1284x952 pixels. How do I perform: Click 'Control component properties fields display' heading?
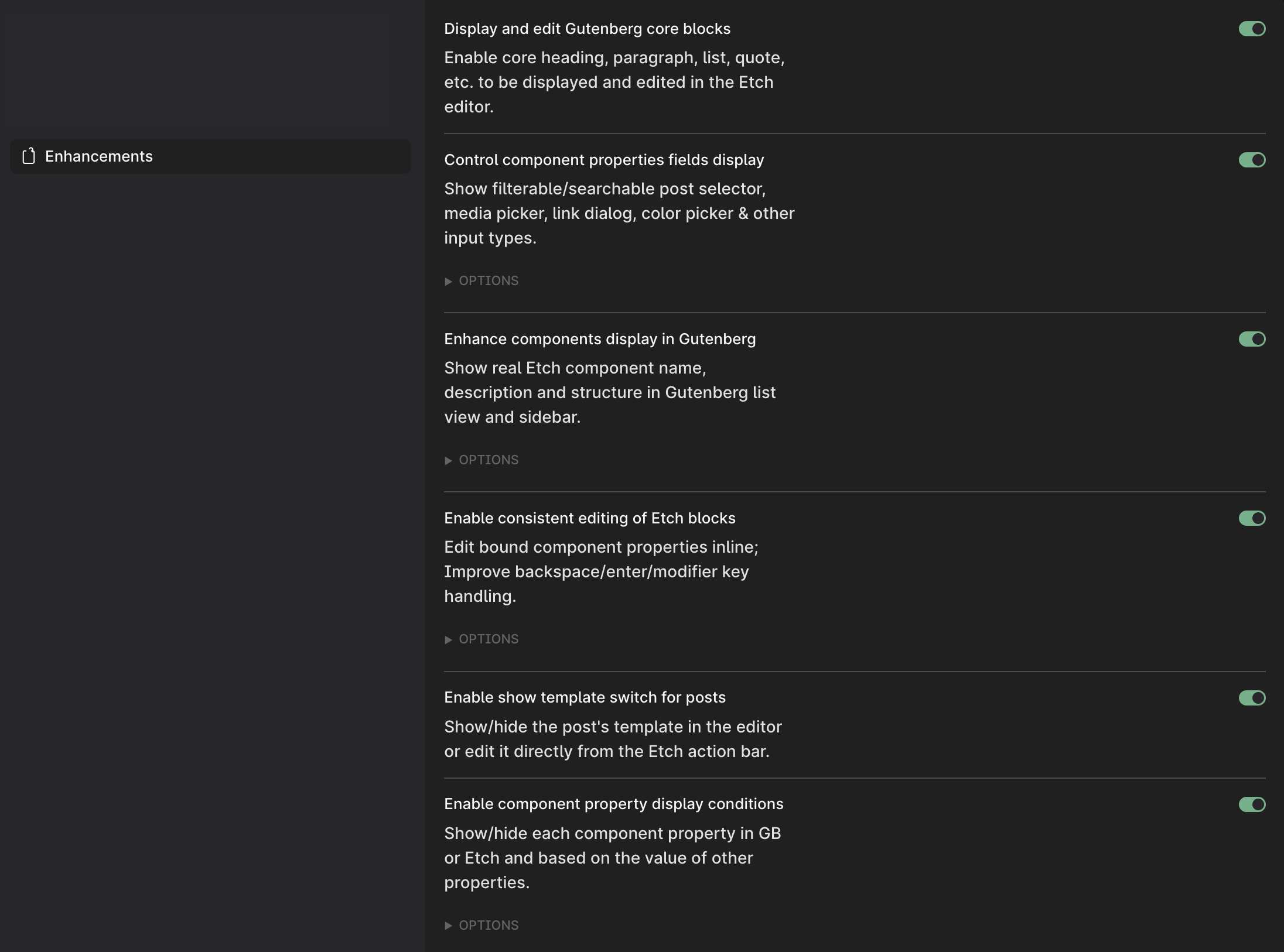coord(604,160)
